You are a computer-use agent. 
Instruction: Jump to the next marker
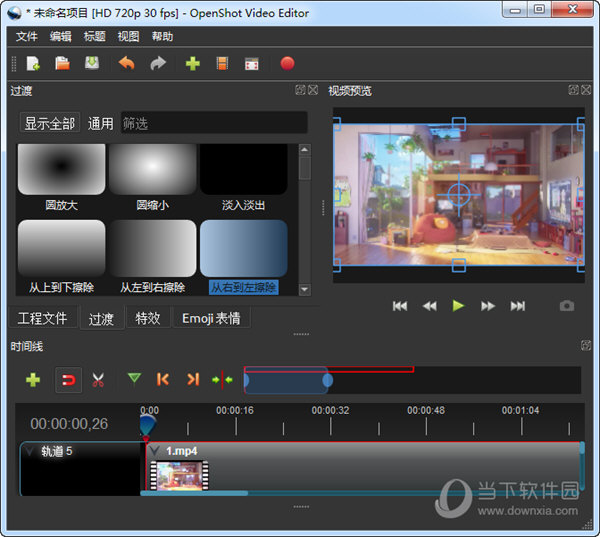point(193,379)
